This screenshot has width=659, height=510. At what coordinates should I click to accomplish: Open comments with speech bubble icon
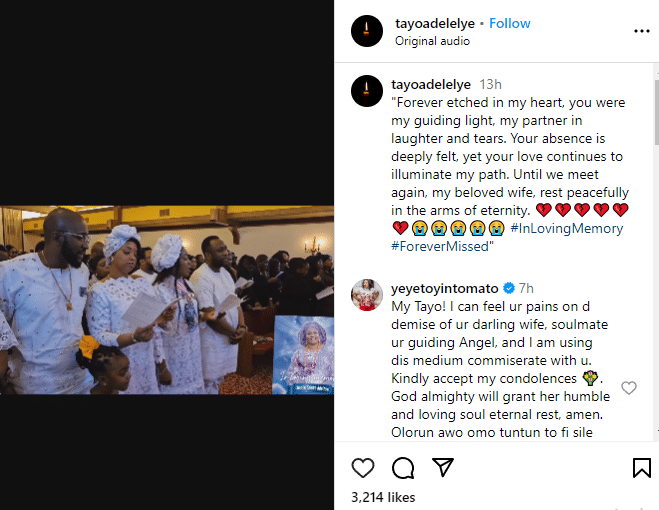click(403, 468)
